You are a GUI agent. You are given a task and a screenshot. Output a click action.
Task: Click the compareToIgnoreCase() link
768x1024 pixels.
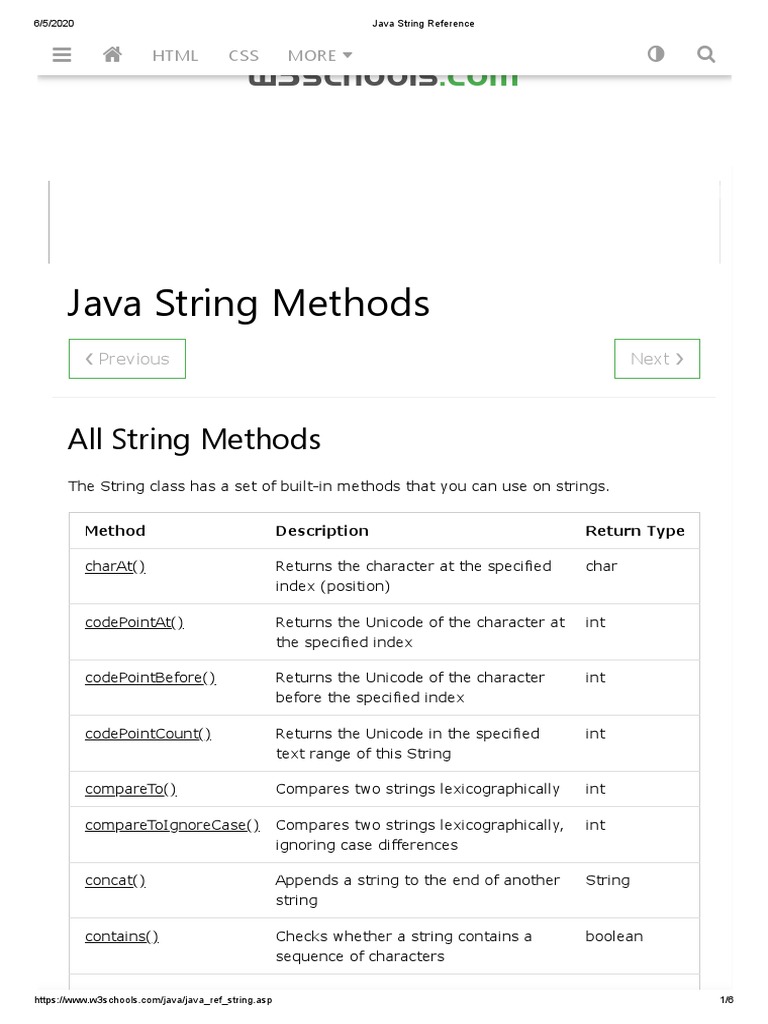click(172, 825)
